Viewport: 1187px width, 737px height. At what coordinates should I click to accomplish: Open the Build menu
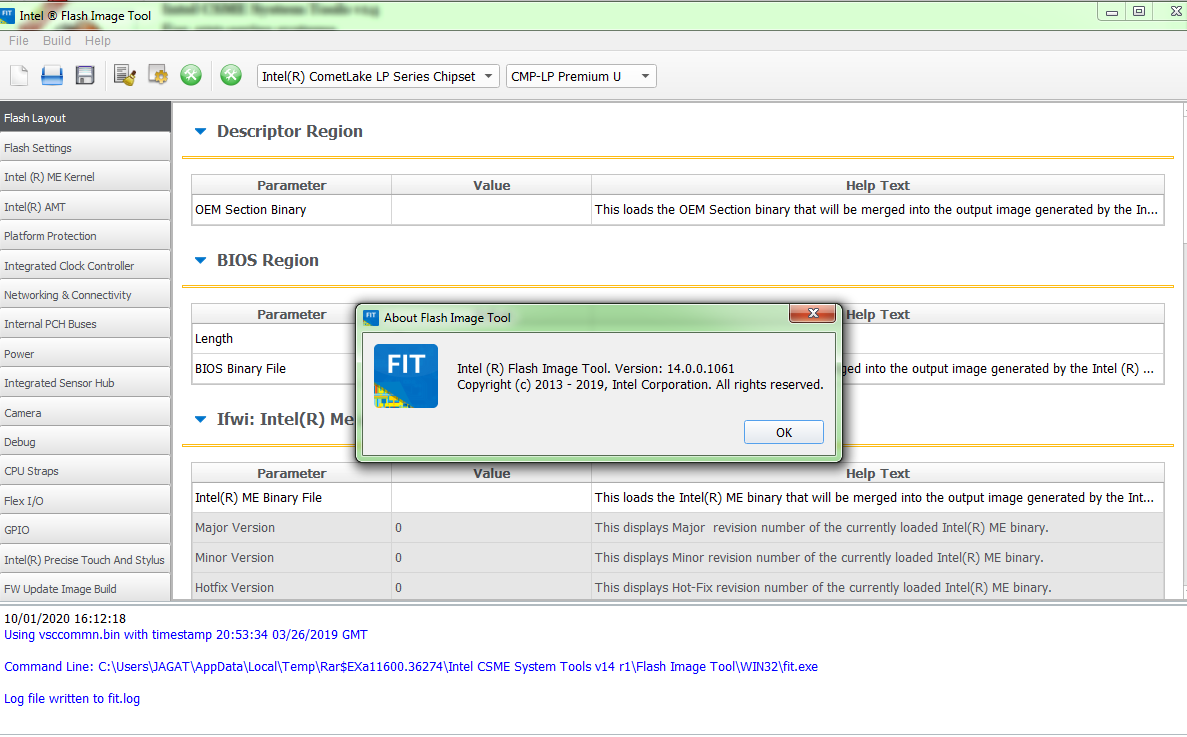57,41
